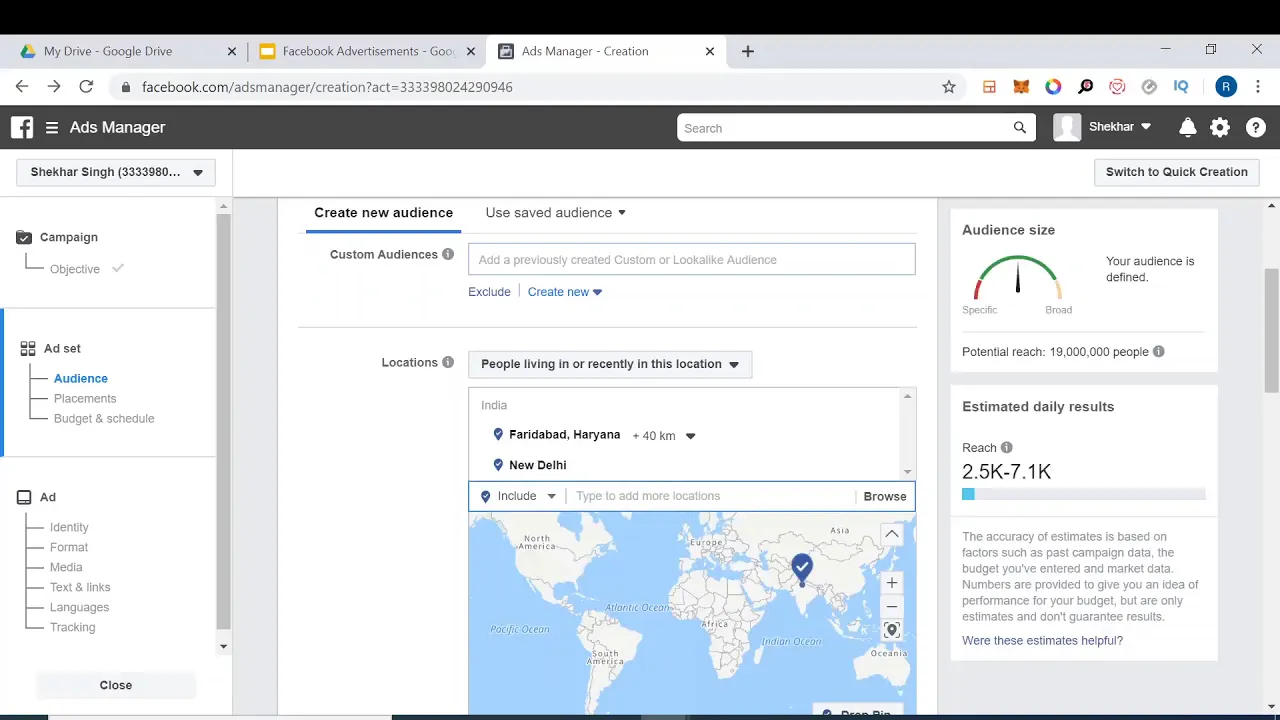The width and height of the screenshot is (1280, 720).
Task: Open Use saved audience dropdown
Action: (x=555, y=213)
